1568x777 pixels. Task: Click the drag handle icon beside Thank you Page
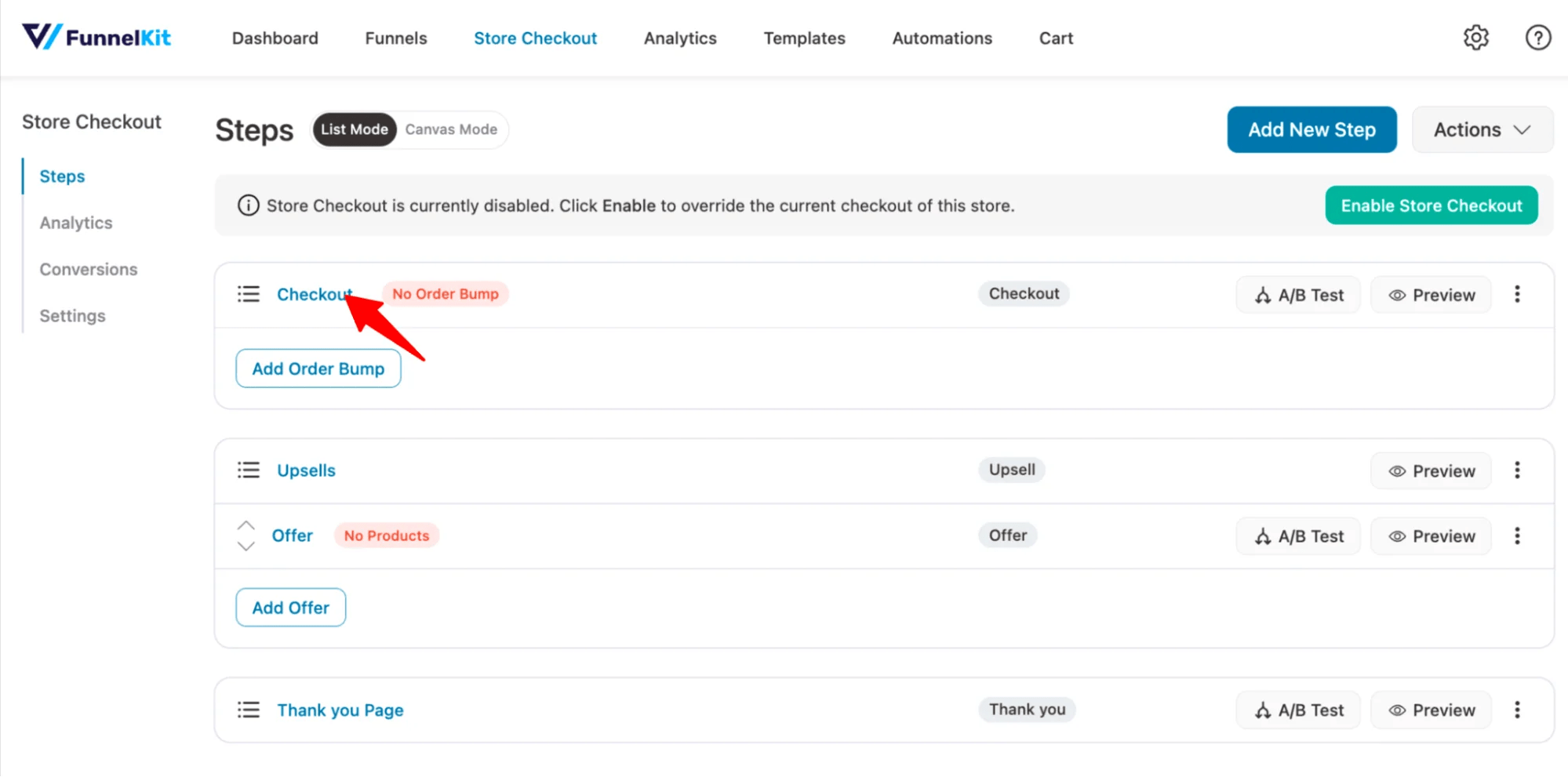[248, 709]
